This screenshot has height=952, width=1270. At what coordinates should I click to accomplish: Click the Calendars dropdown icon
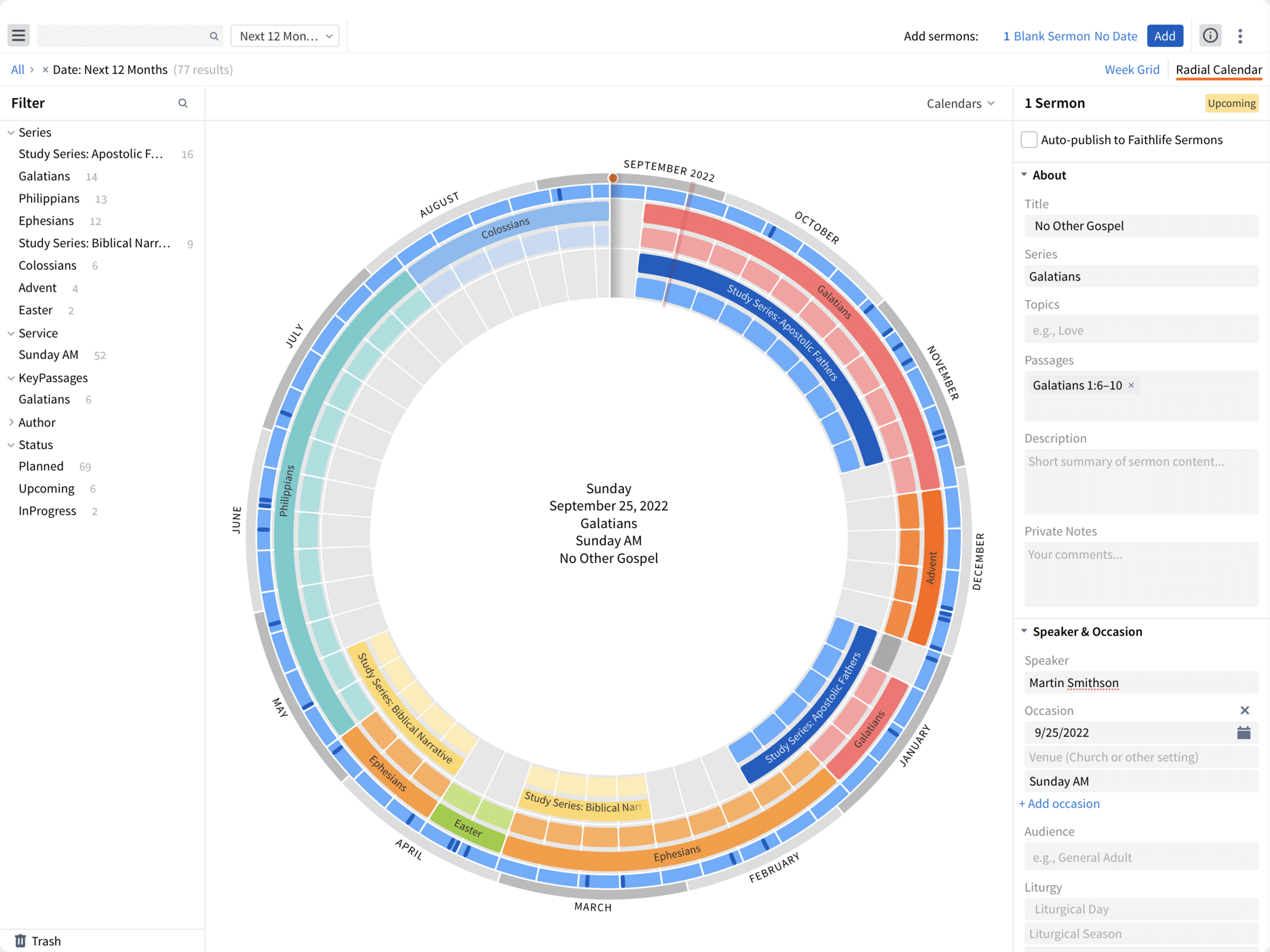click(993, 103)
